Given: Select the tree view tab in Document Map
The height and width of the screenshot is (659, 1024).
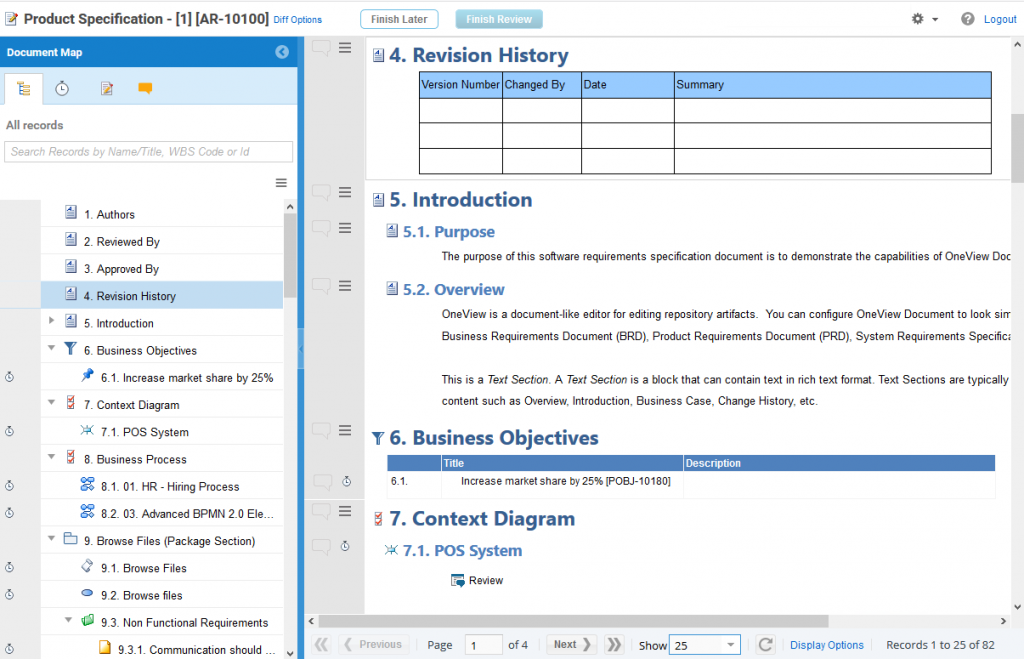Looking at the screenshot, I should [24, 89].
